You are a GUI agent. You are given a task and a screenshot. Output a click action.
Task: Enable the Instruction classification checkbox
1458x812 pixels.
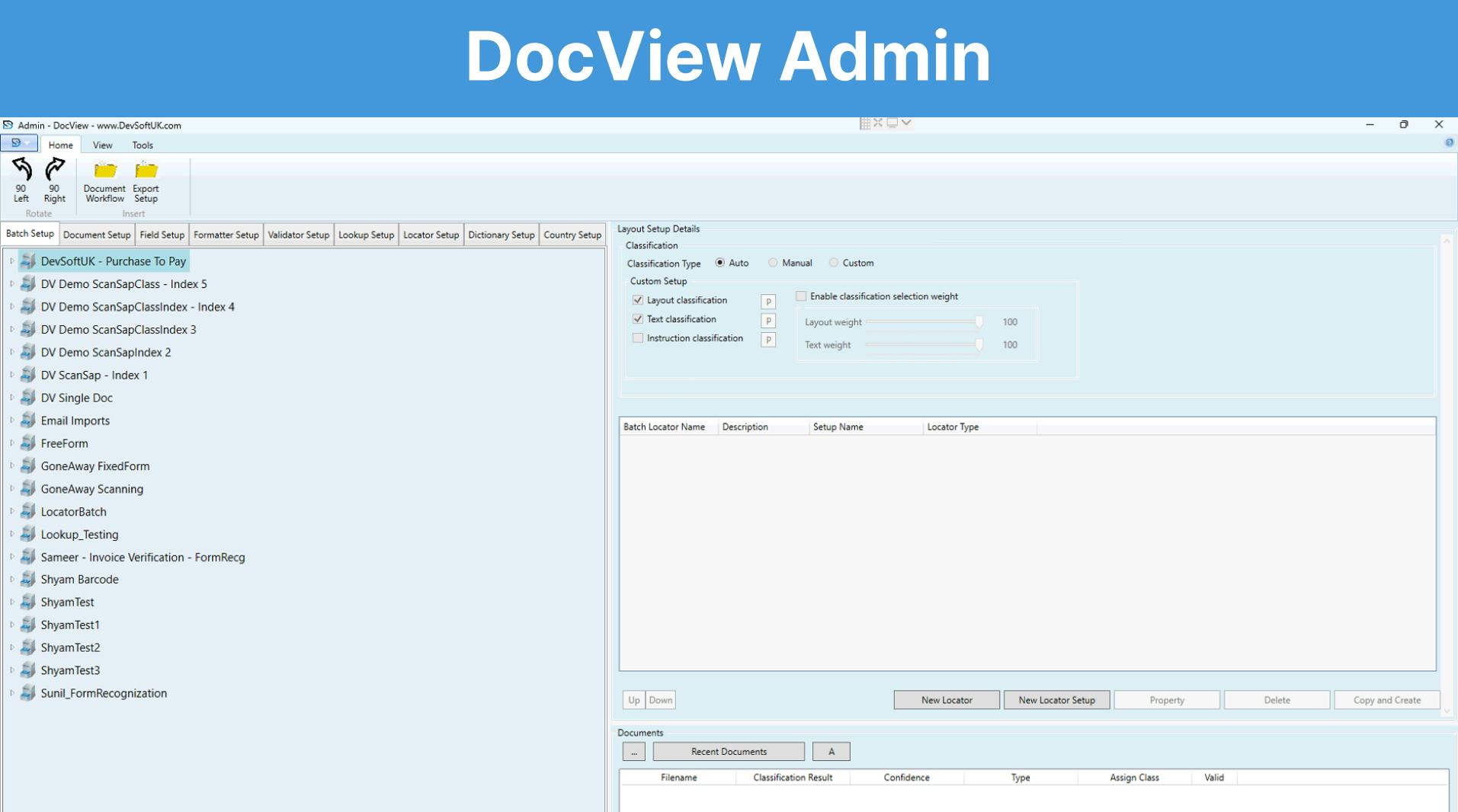click(x=638, y=337)
